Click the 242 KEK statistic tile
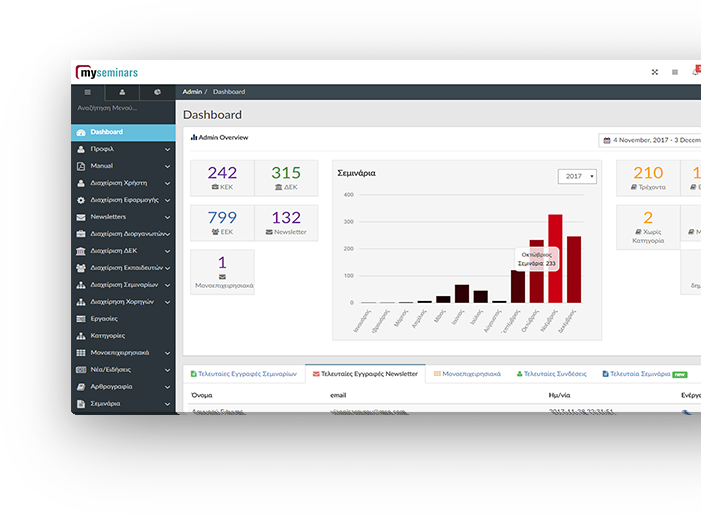The image size is (701, 515). coord(222,178)
